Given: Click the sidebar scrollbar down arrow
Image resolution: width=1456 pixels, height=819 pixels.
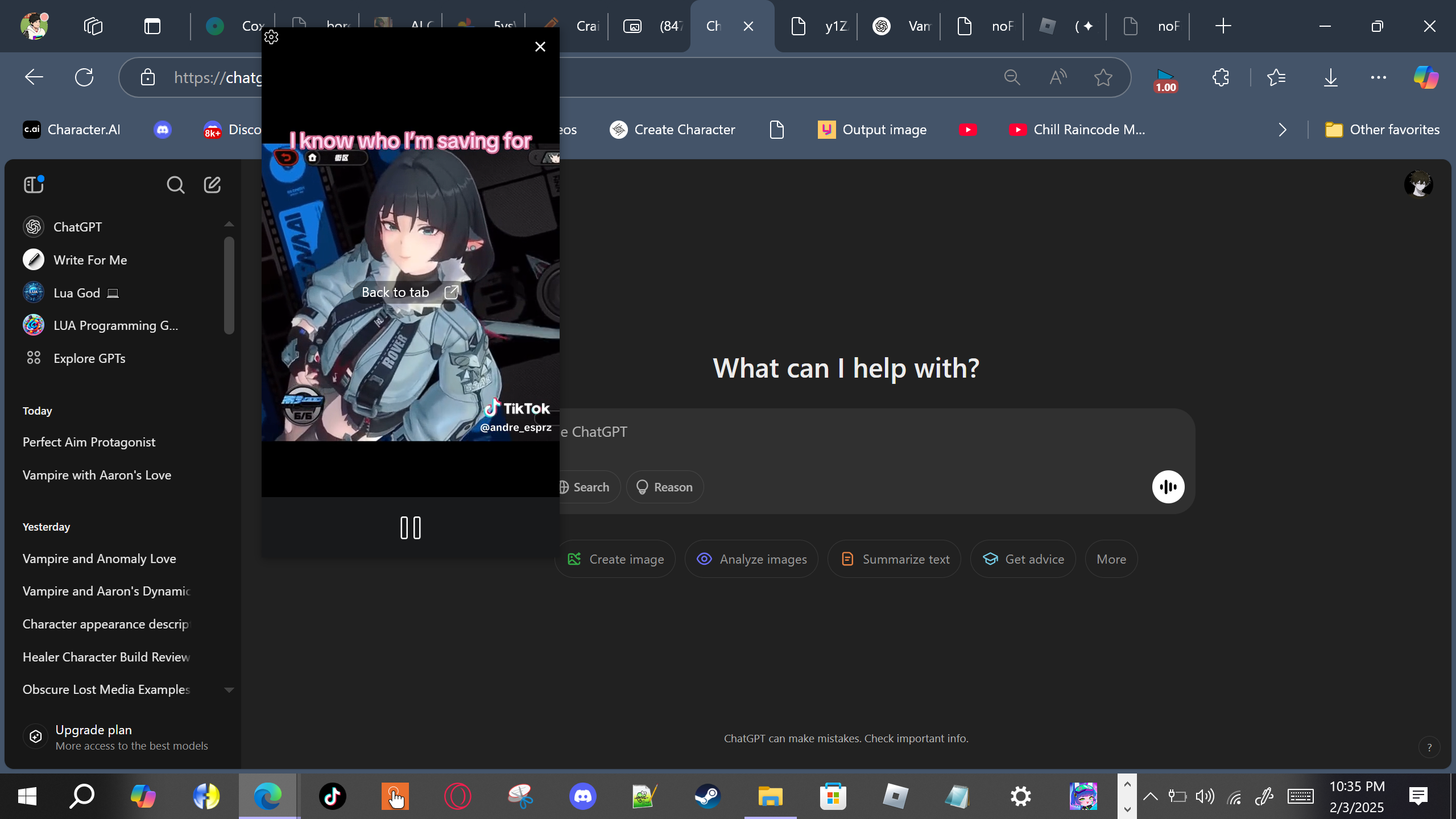Looking at the screenshot, I should click(x=229, y=690).
